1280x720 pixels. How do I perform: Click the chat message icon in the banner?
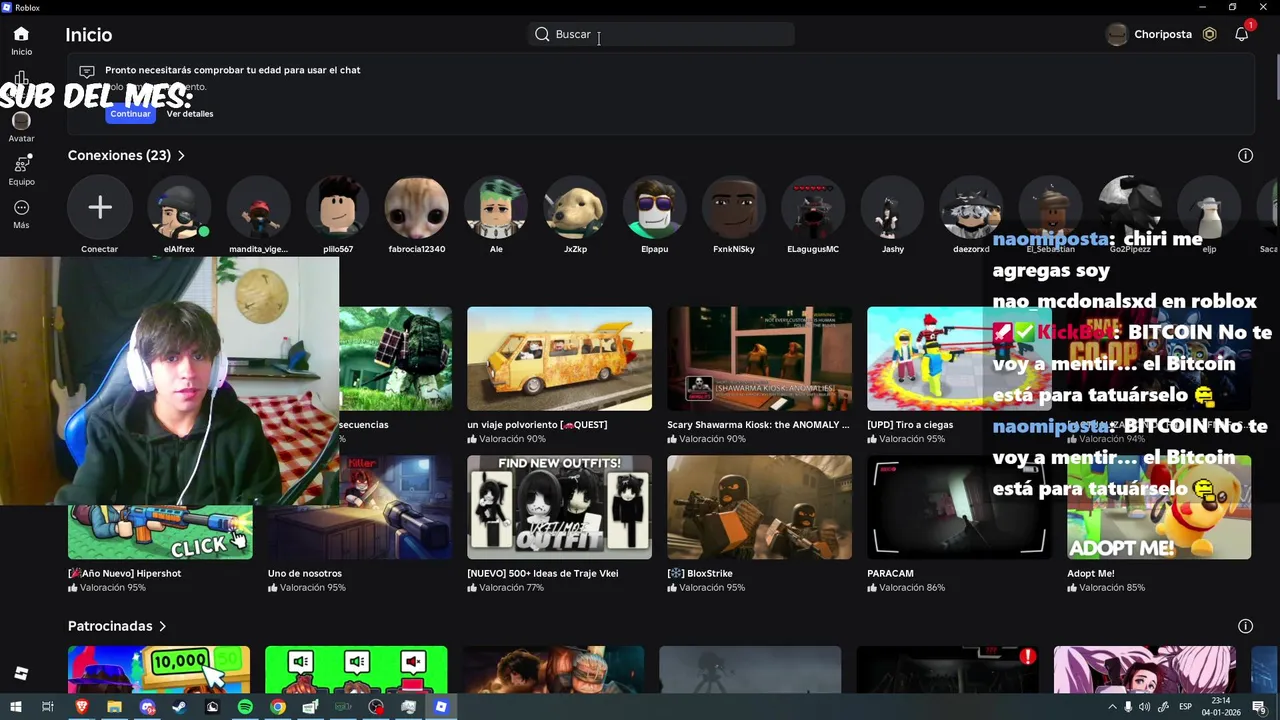pos(87,71)
